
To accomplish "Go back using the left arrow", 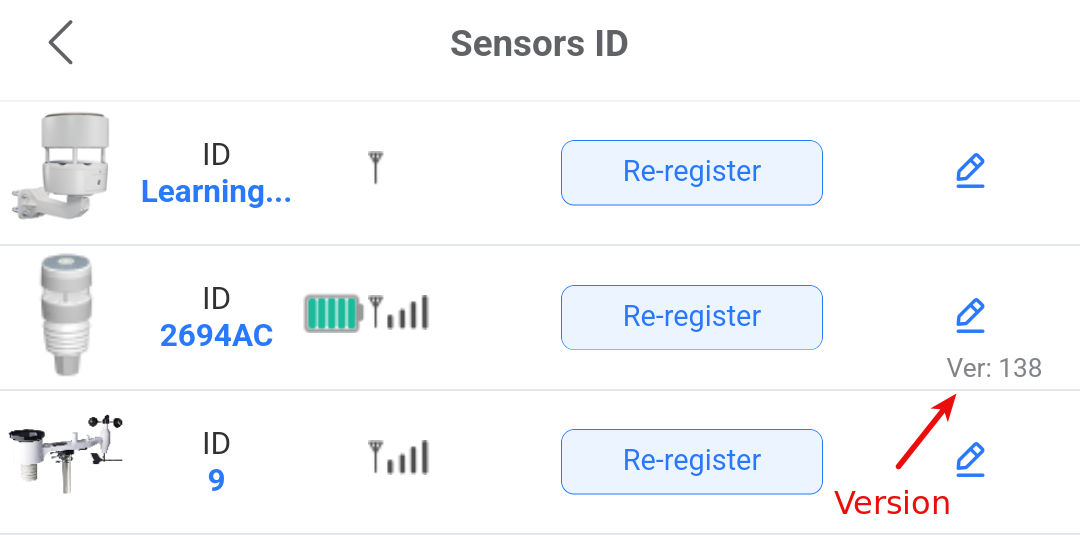I will click(61, 43).
